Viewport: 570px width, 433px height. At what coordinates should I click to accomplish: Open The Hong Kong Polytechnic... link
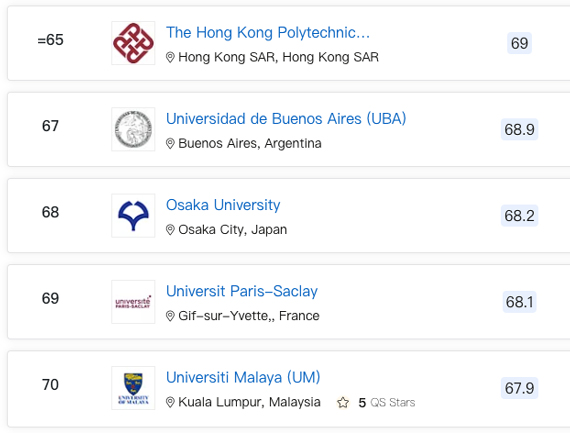268,33
